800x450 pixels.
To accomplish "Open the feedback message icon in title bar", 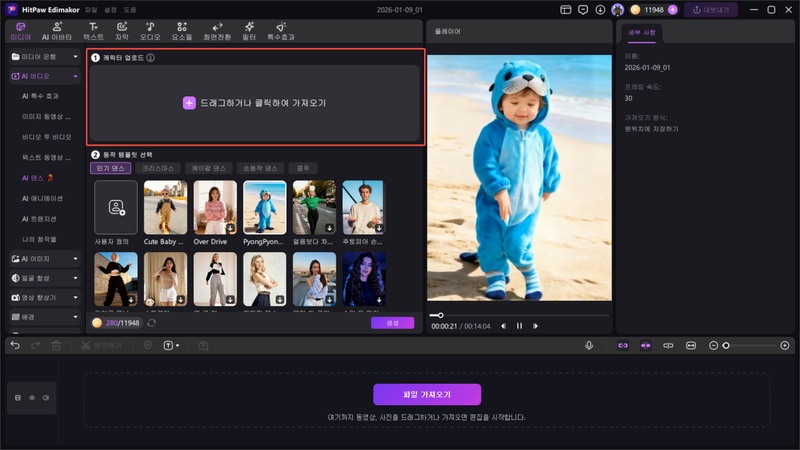I will (x=583, y=10).
